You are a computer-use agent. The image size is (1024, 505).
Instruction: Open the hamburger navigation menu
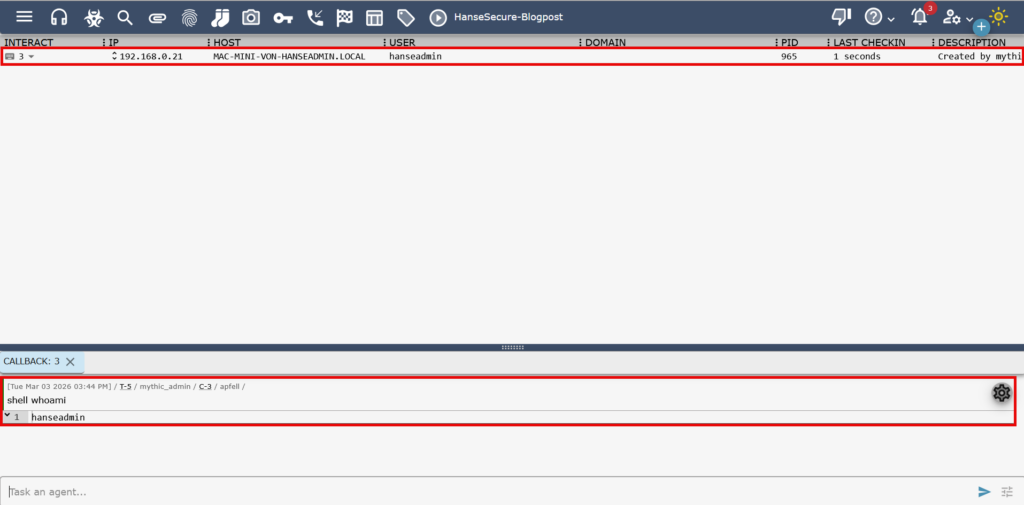click(x=24, y=17)
